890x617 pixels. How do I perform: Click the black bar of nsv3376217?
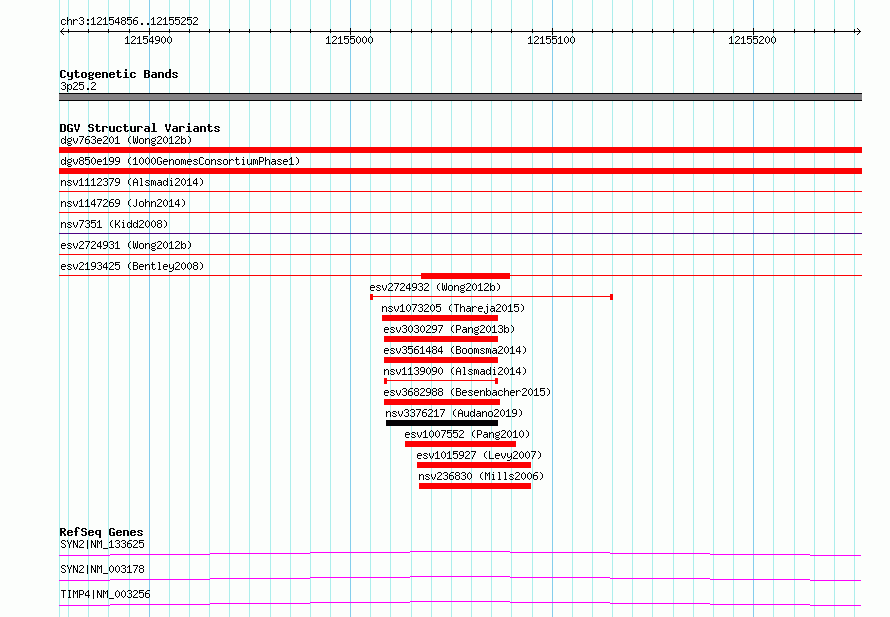click(442, 423)
